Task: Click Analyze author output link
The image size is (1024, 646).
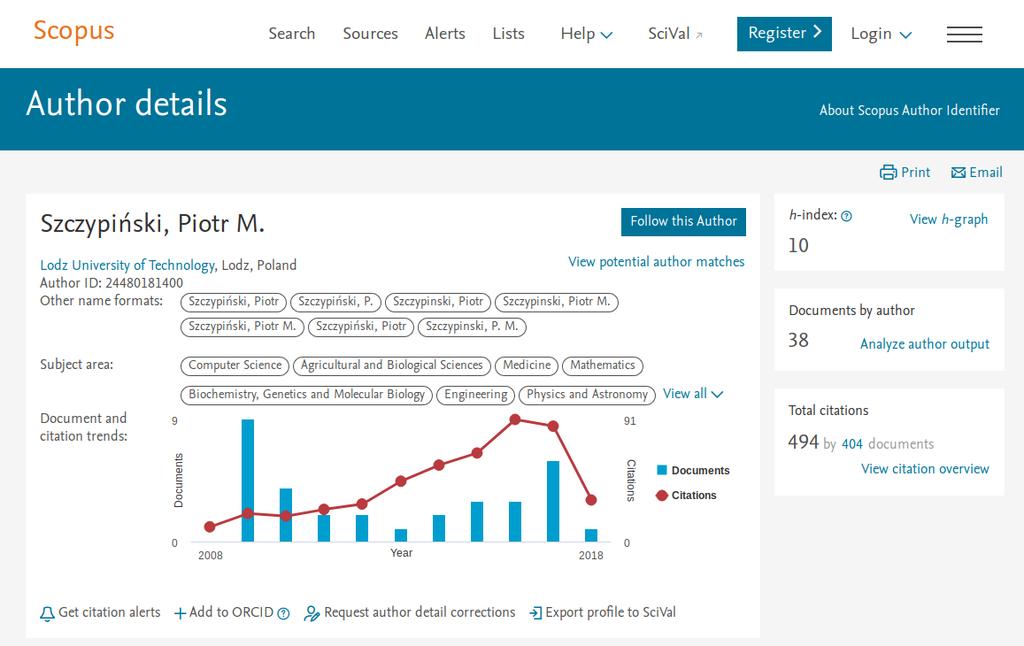Action: (x=924, y=344)
